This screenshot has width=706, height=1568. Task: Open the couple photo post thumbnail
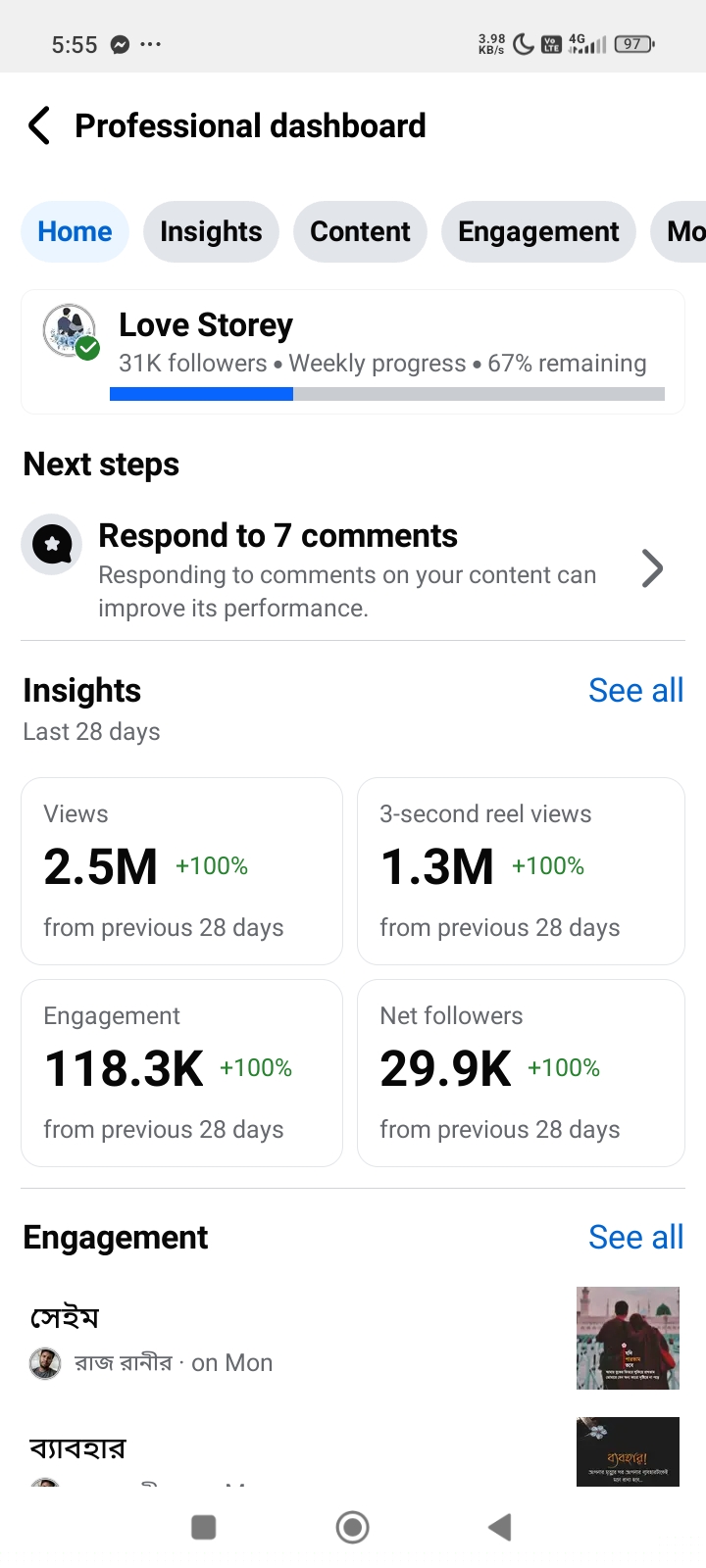coord(628,1338)
